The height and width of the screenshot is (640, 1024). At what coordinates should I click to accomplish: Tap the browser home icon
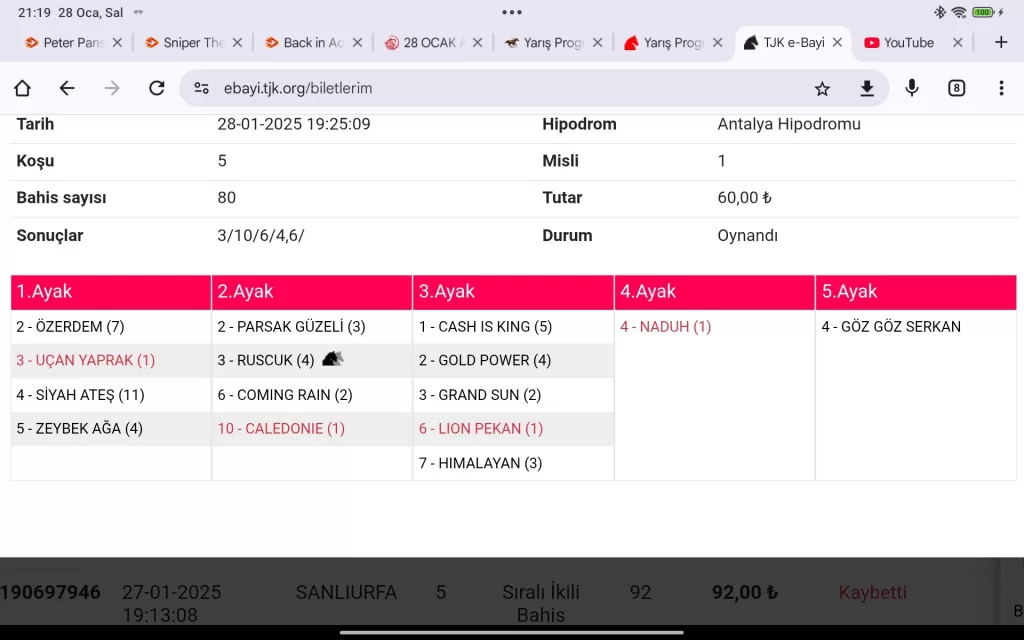[x=22, y=88]
